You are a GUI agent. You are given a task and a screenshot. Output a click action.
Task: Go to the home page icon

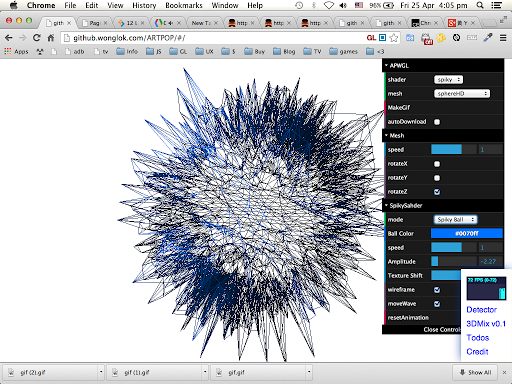coord(51,38)
